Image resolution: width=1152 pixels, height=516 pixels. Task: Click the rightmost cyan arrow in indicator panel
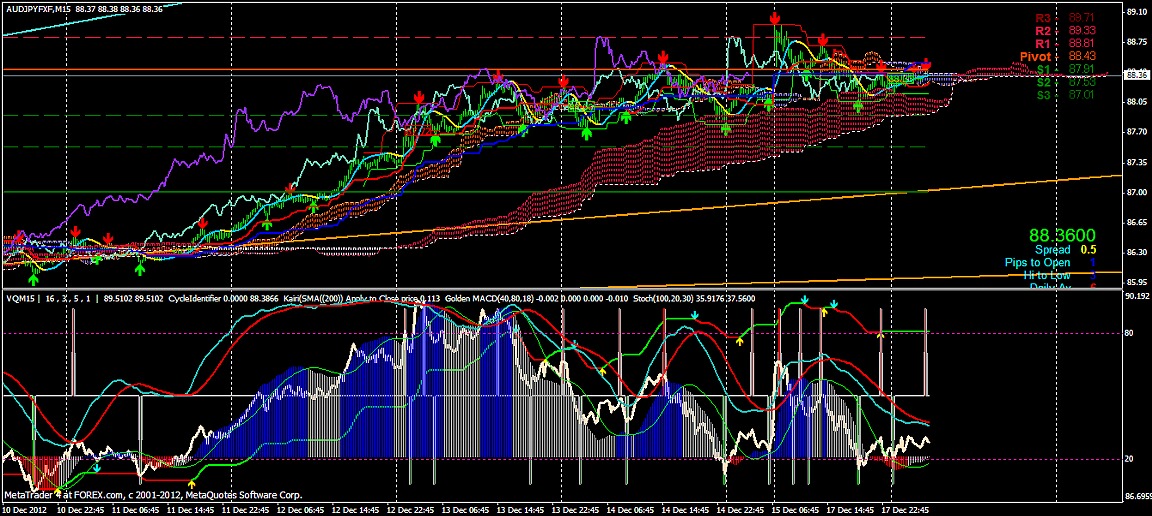tap(834, 303)
